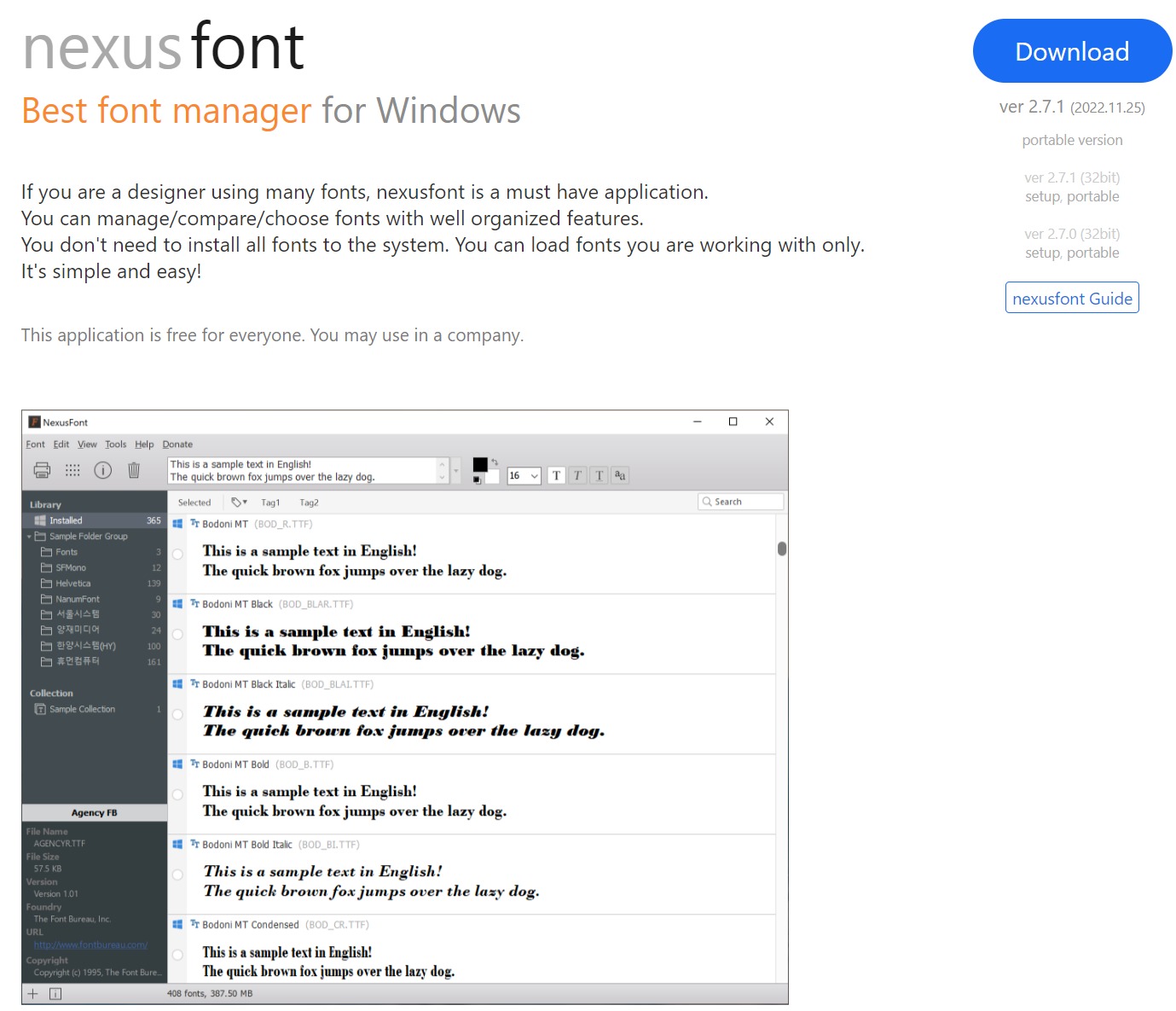Apply italic preview with the slanted T icon
The height and width of the screenshot is (1011, 1176).
pyautogui.click(x=577, y=475)
